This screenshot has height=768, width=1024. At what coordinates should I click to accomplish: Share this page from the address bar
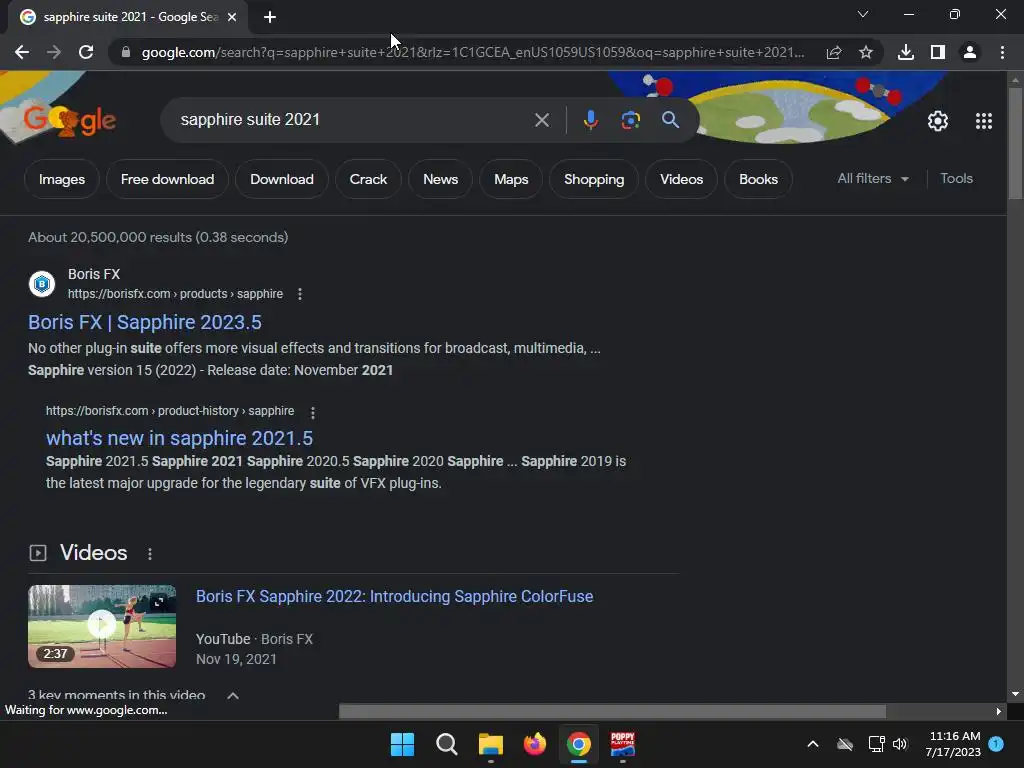click(x=834, y=52)
